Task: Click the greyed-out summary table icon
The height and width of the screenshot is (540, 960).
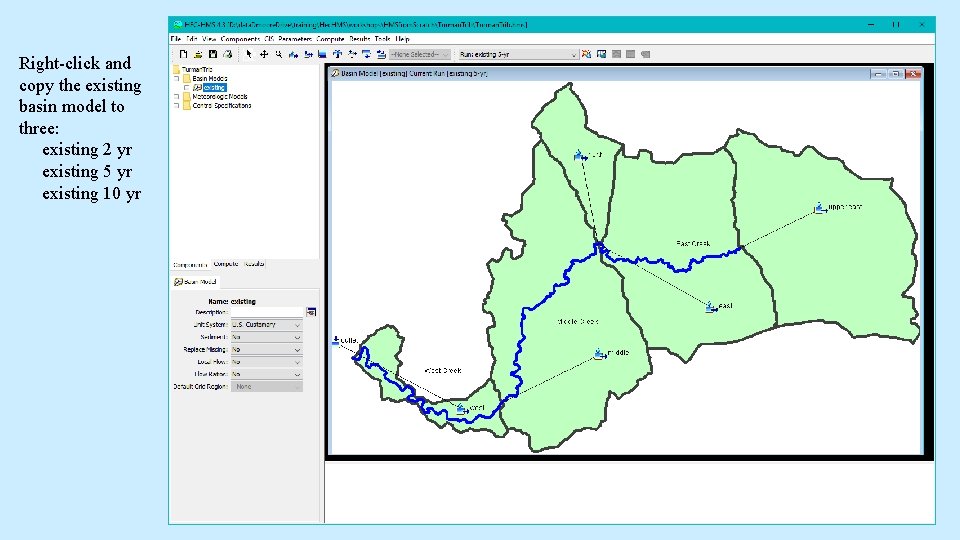Action: [x=631, y=54]
